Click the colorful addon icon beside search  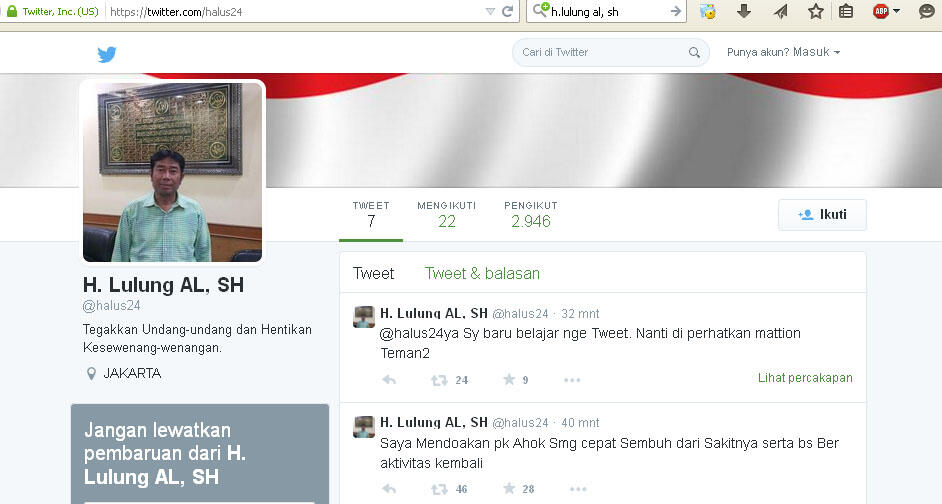click(x=708, y=11)
